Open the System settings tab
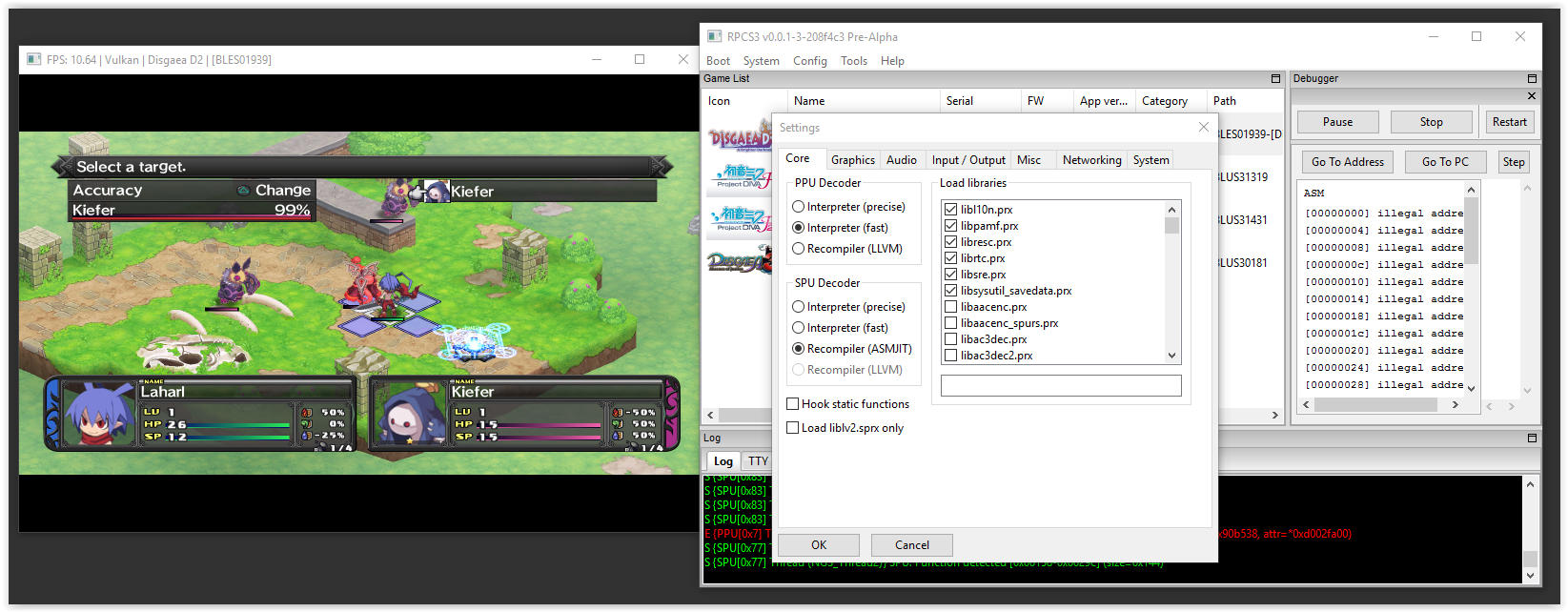Screen dimensions: 1568x612 pos(1151,160)
